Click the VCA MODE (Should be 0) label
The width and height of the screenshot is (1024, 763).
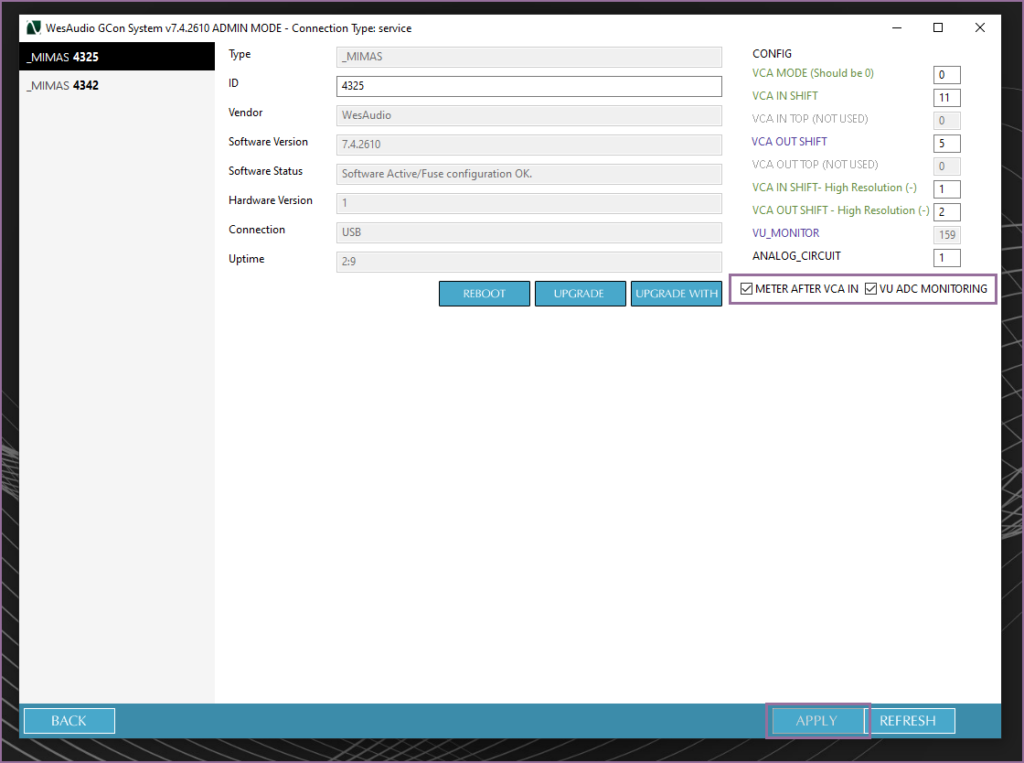coord(813,73)
